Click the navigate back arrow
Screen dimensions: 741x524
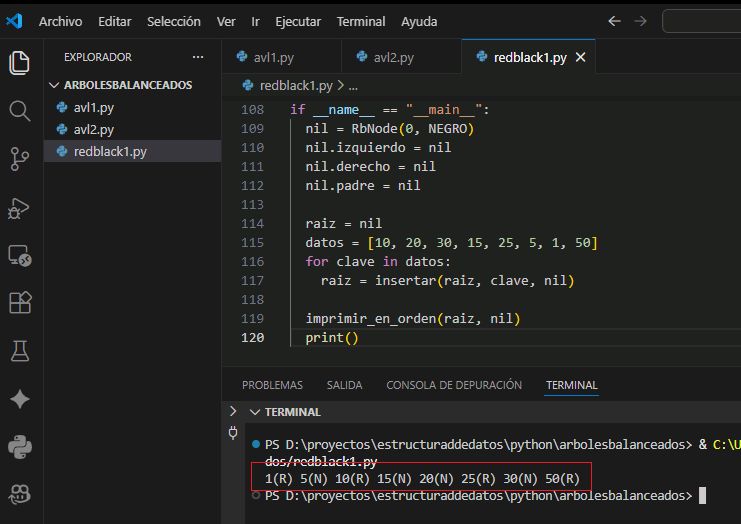614,21
